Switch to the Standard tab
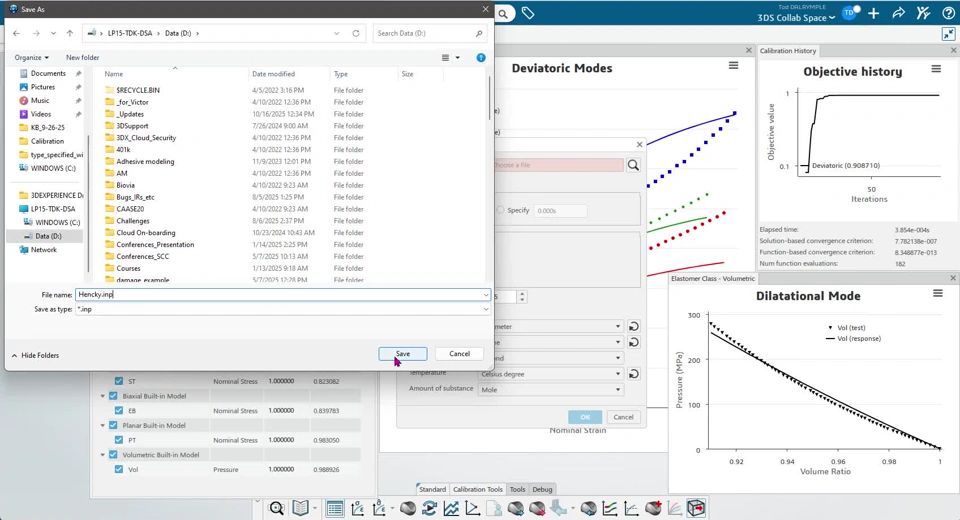 pyautogui.click(x=432, y=489)
